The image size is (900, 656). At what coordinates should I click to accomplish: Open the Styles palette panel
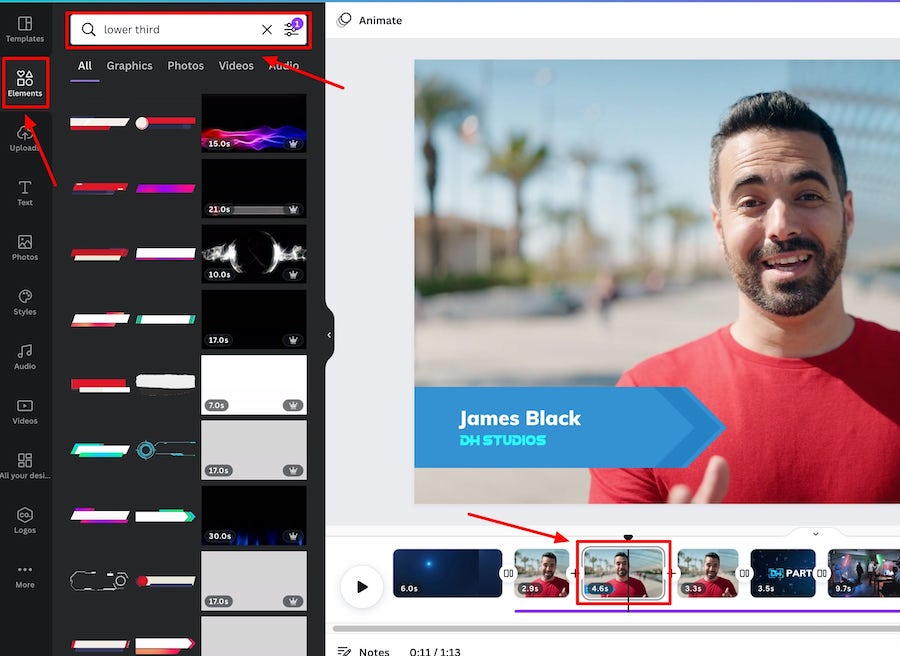(25, 302)
